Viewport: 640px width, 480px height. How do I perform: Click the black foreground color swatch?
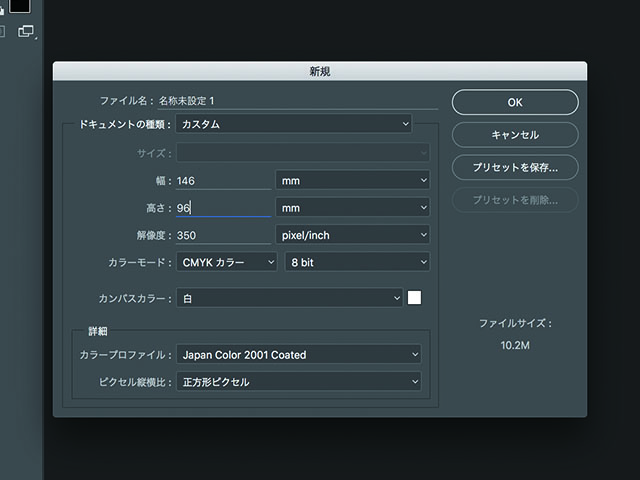click(x=20, y=6)
